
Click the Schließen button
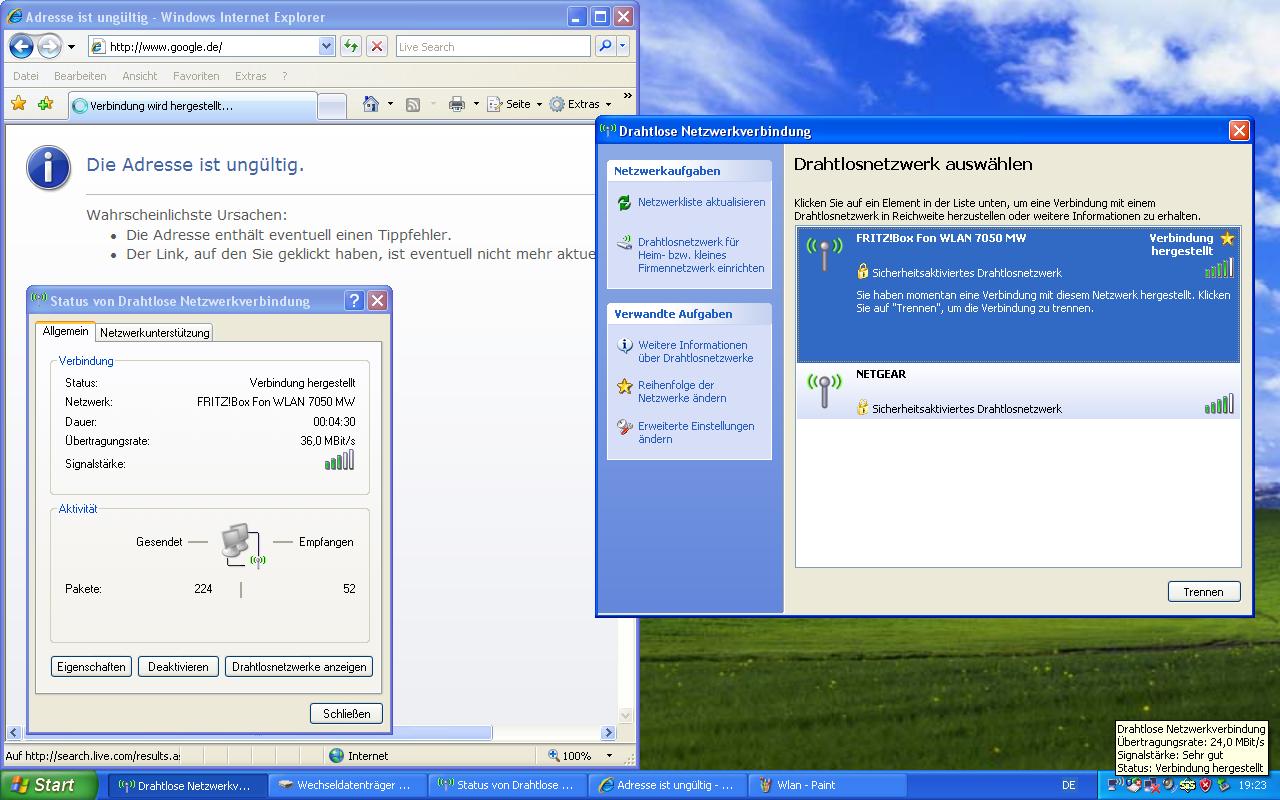coord(347,713)
